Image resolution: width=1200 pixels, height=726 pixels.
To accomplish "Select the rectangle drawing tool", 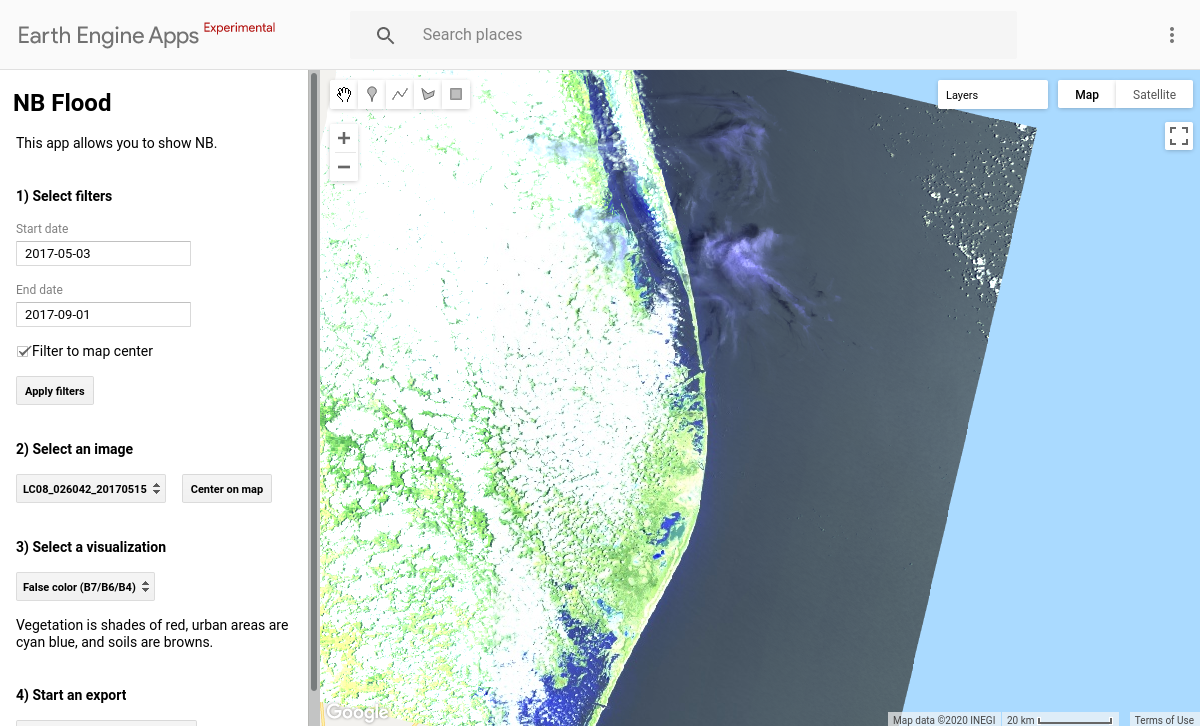I will [456, 93].
